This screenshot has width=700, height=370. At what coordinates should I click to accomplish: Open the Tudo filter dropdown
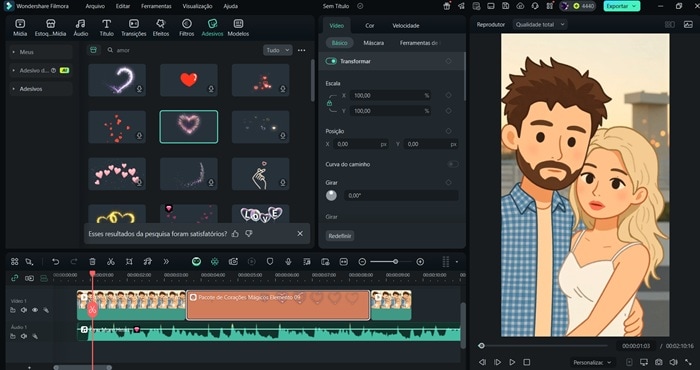[278, 50]
